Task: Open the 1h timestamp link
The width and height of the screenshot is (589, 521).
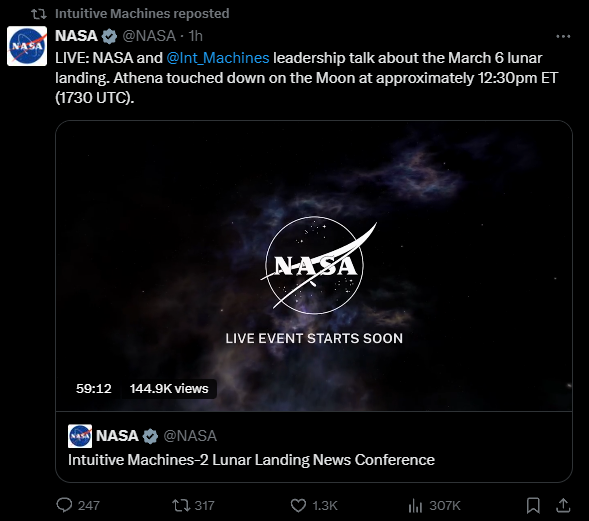Action: point(195,36)
